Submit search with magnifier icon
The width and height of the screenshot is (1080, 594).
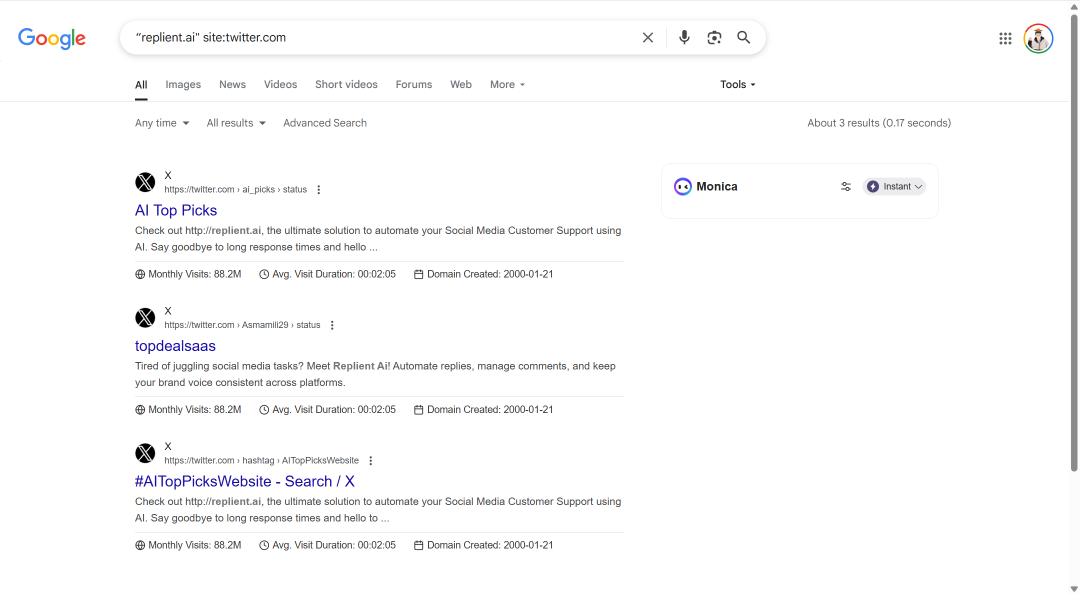pos(743,37)
